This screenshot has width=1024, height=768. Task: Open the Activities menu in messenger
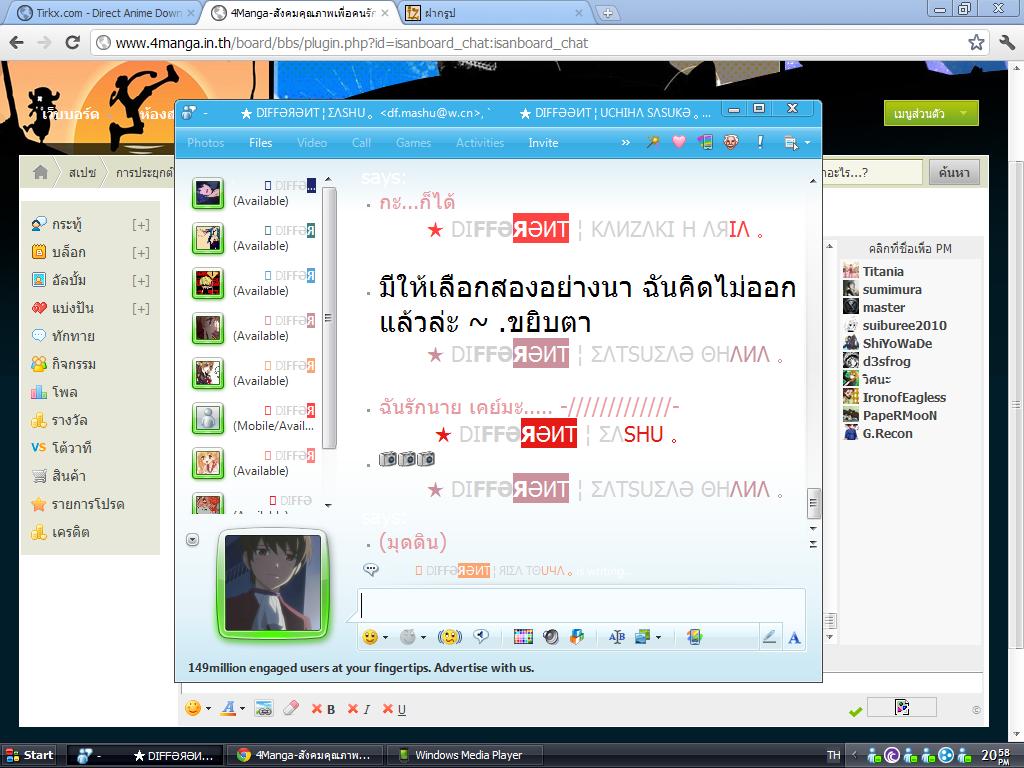click(480, 142)
